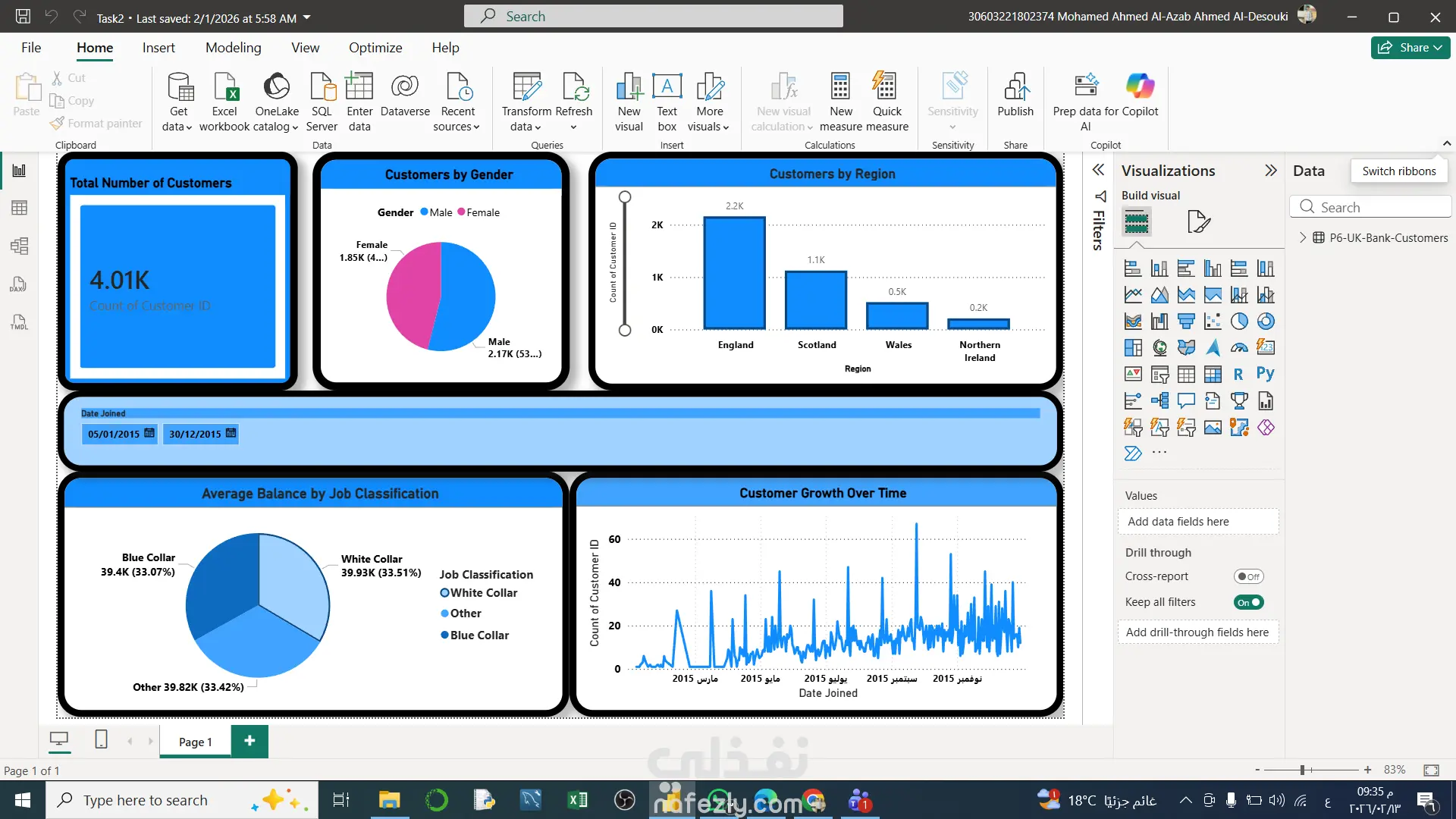
Task: Expand the Filters pane
Action: point(1098,171)
